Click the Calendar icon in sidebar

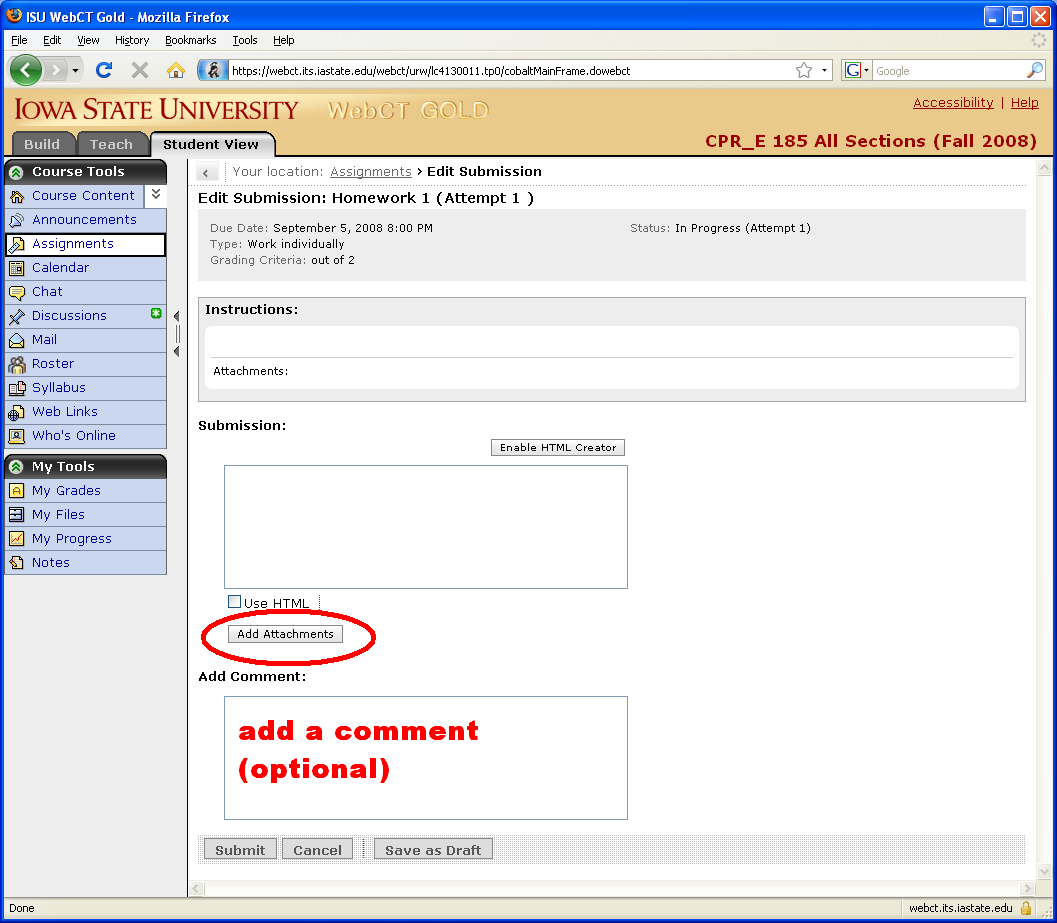[16, 268]
